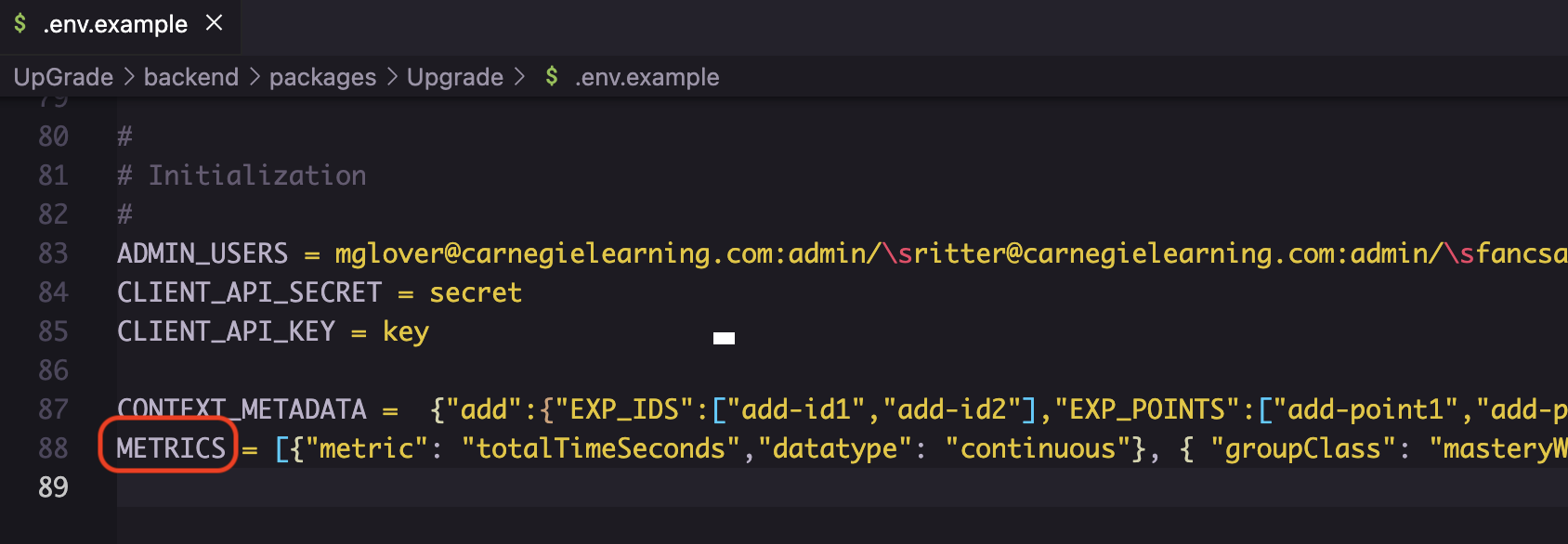The image size is (1568, 544).
Task: Close the .env.example tab
Action: coord(215,23)
